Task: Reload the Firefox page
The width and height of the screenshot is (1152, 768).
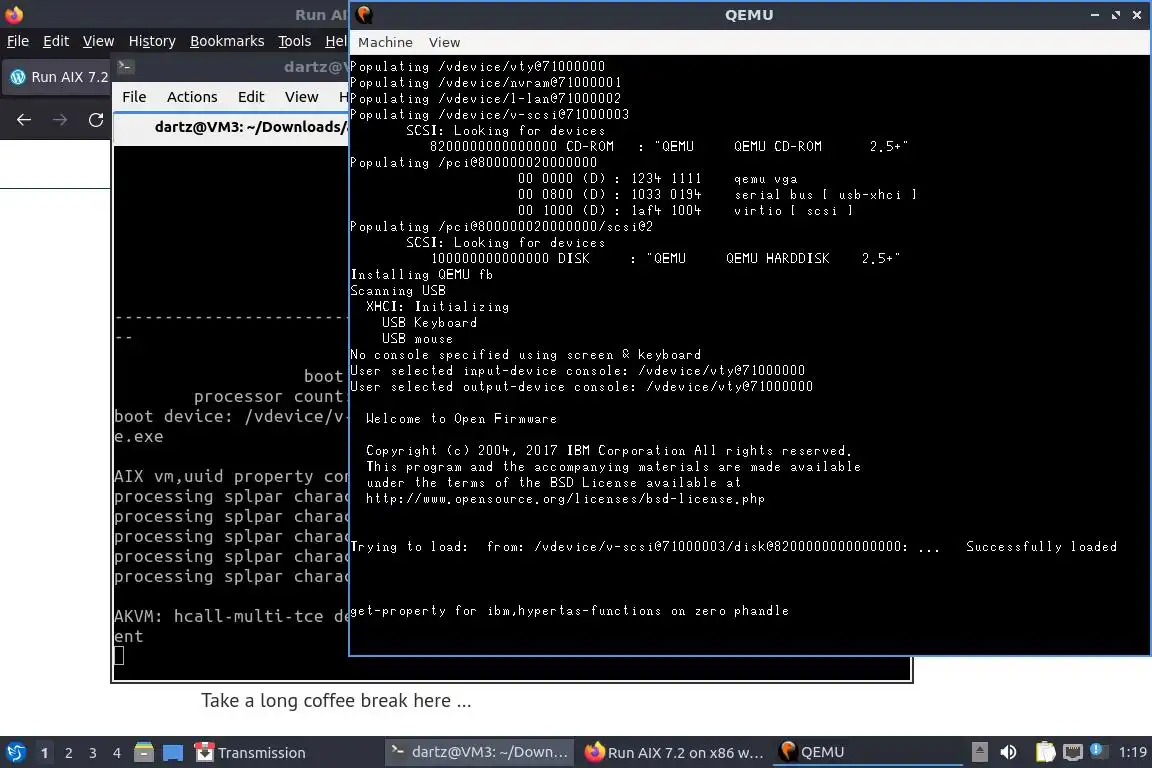Action: [96, 120]
